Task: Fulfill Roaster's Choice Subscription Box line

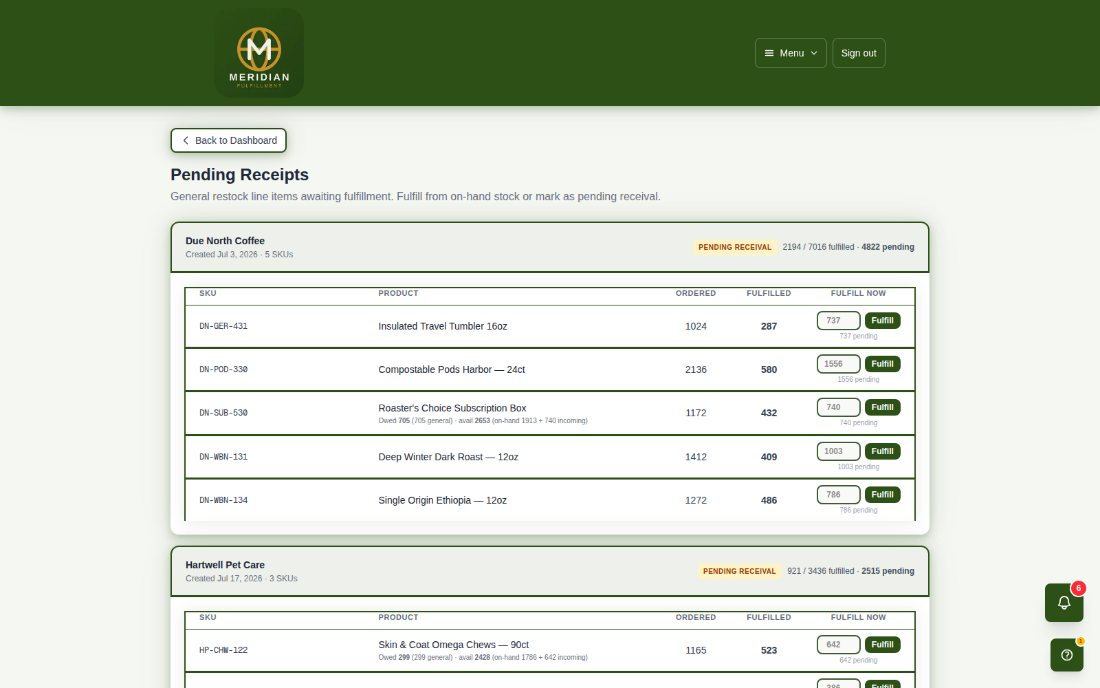Action: (x=882, y=407)
